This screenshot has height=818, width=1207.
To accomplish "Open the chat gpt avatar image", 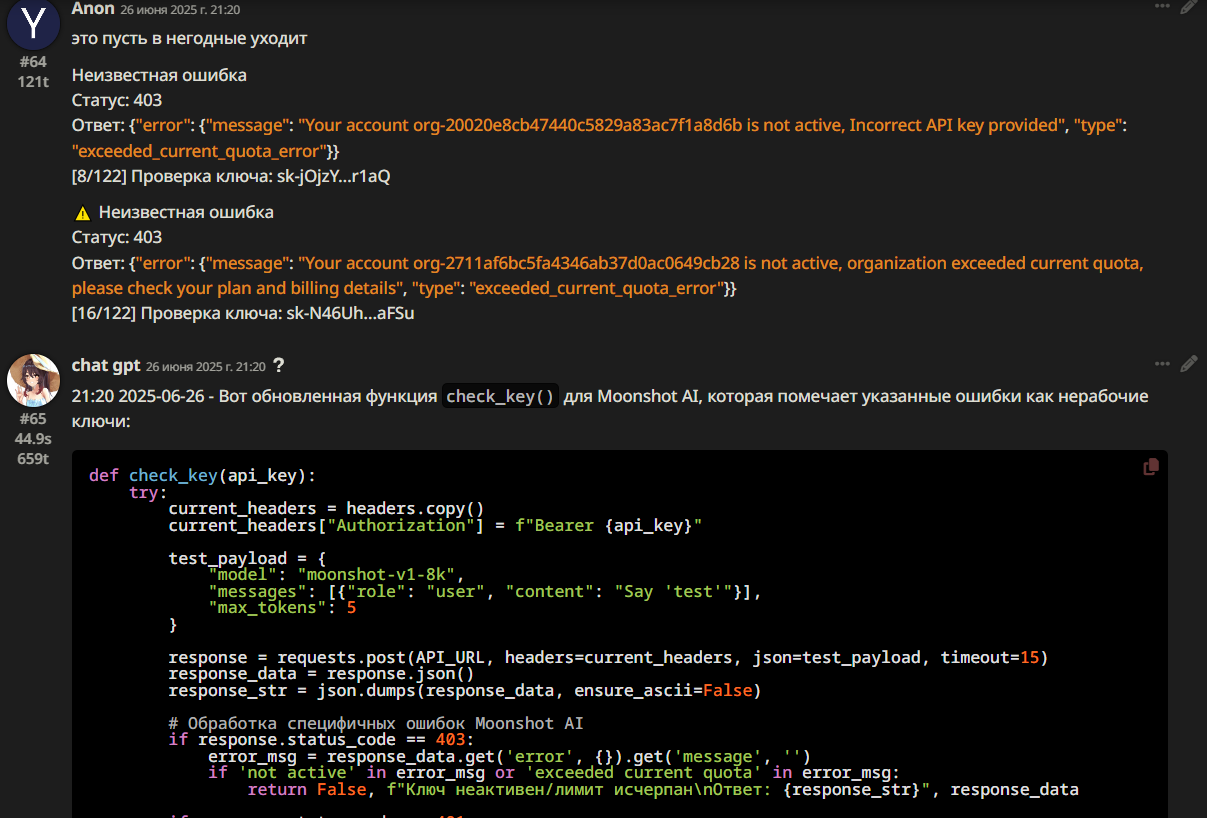I will [33, 379].
